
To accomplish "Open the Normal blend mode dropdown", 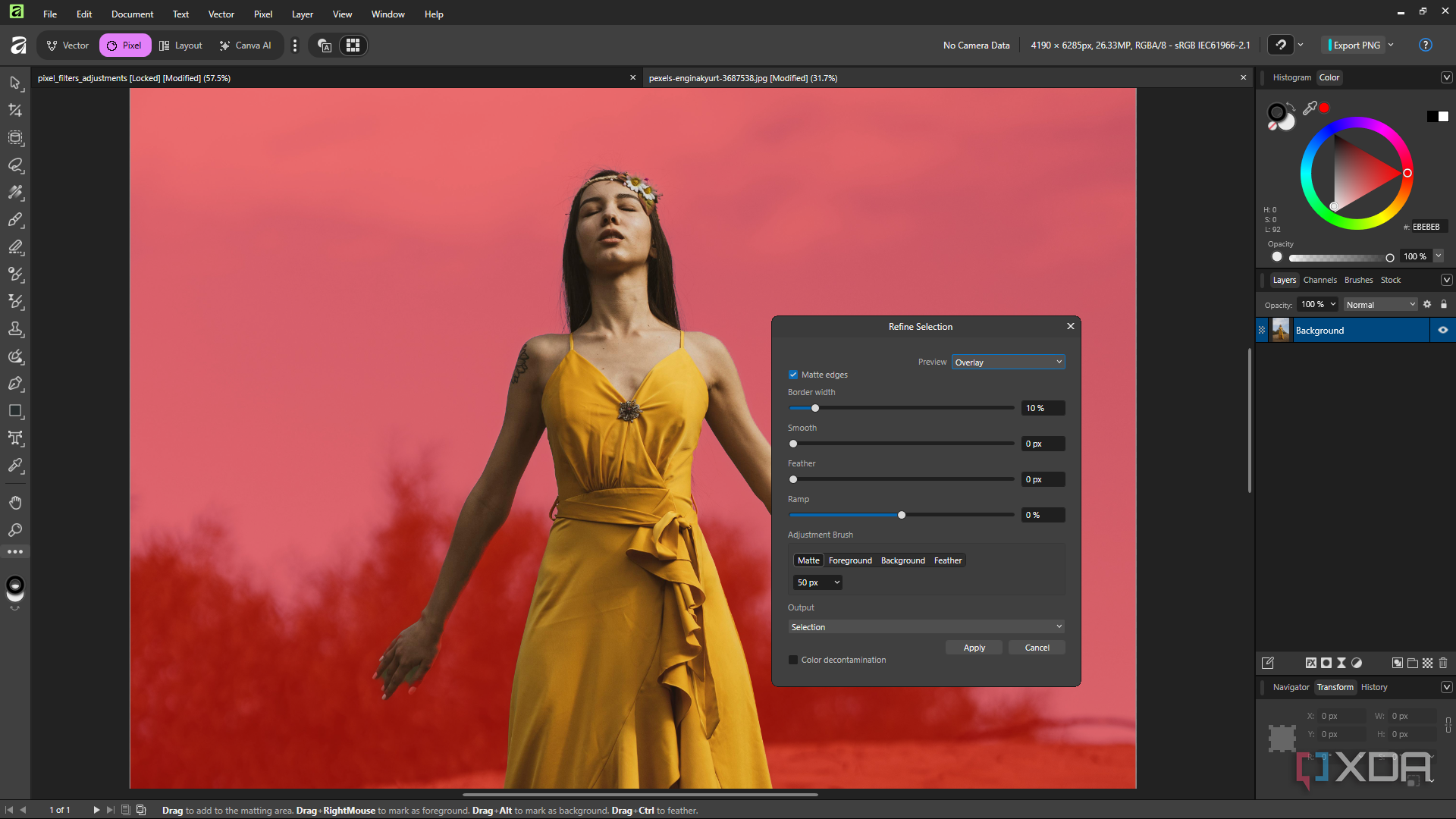I will point(1380,305).
